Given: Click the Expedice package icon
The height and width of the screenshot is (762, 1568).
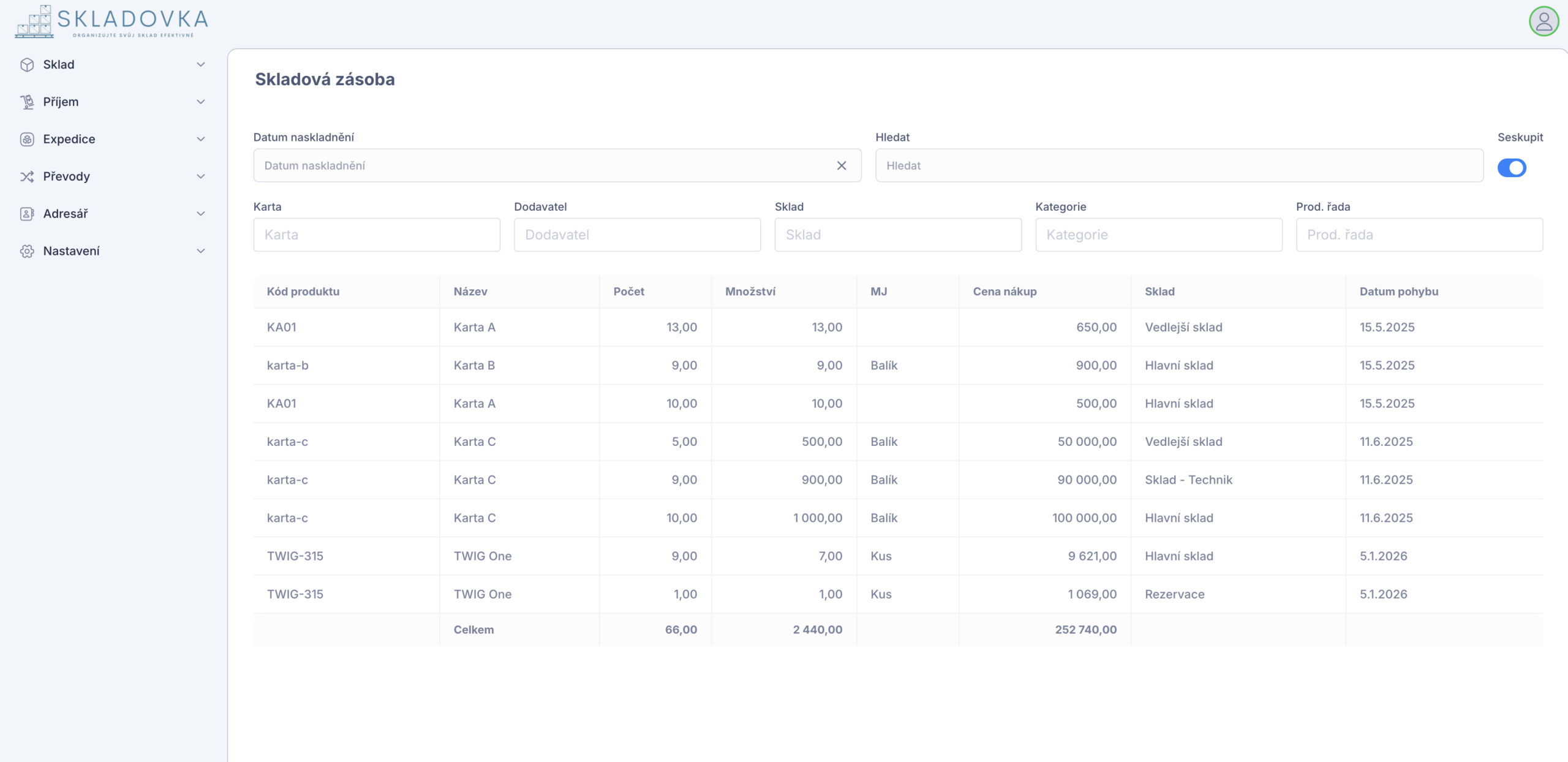Looking at the screenshot, I should [27, 140].
